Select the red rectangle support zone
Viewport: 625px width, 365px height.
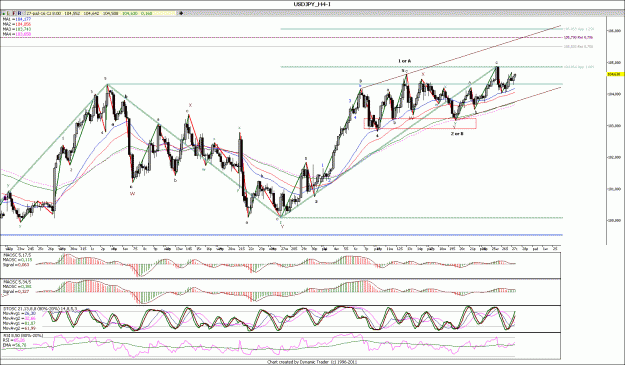(420, 123)
